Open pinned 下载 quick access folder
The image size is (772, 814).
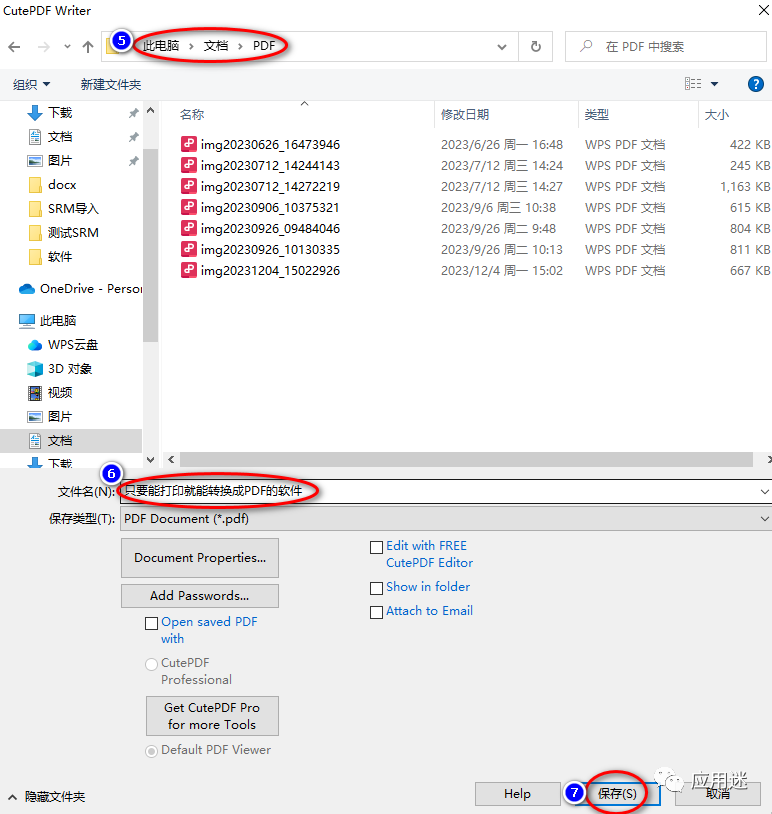click(60, 113)
